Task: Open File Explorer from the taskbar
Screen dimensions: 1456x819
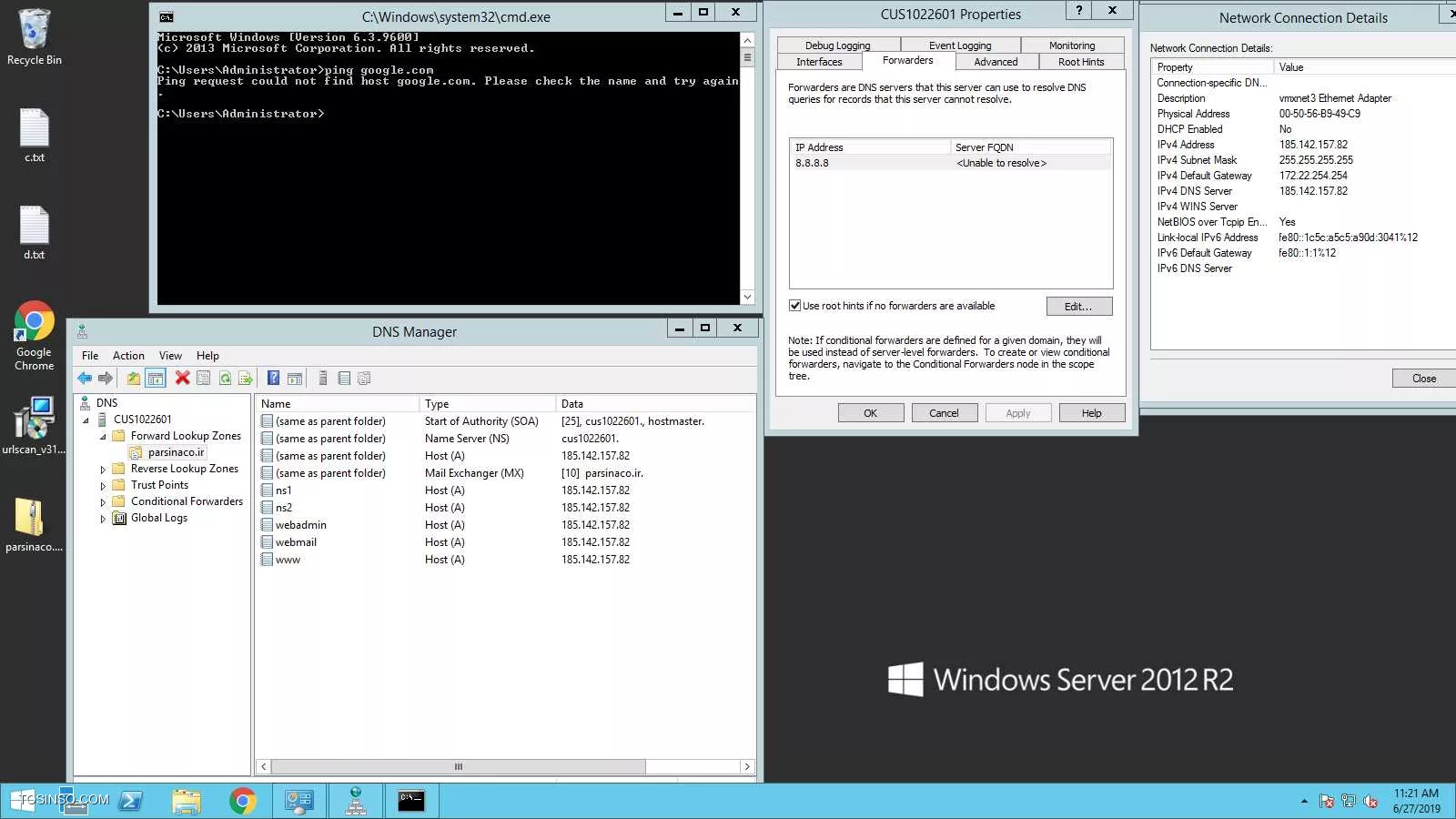Action: coord(187,801)
